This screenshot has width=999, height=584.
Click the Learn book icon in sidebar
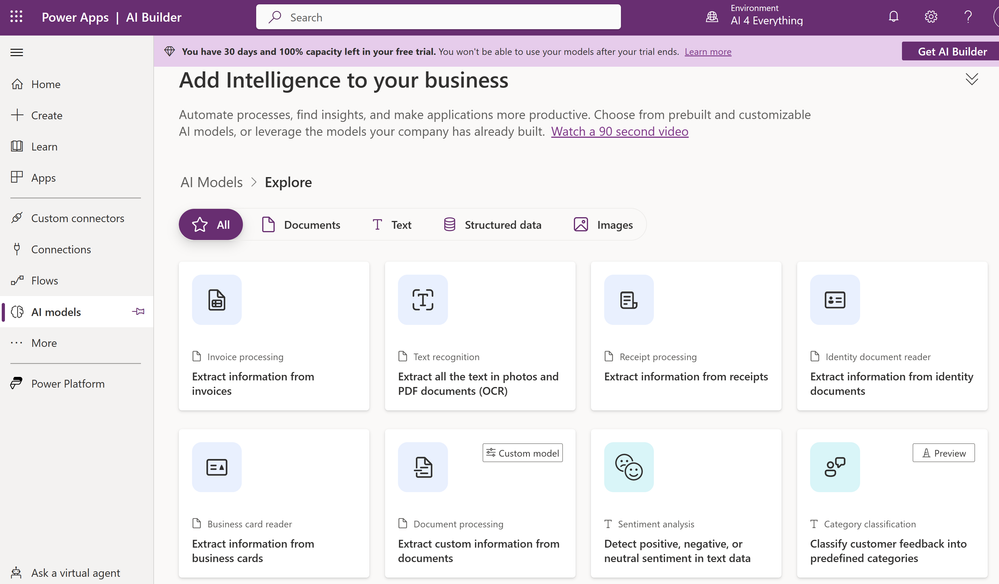pos(17,146)
